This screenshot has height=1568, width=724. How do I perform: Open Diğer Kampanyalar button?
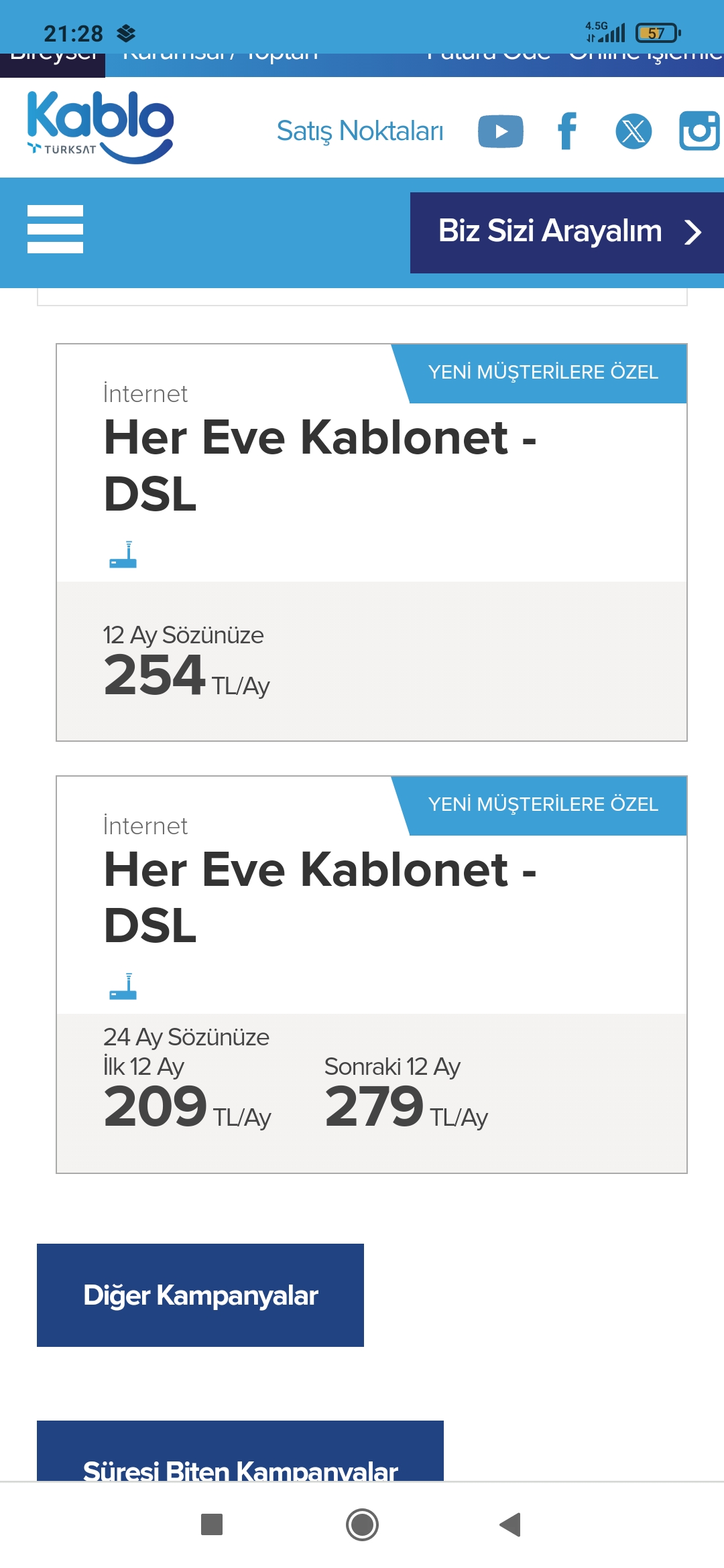(x=200, y=1295)
